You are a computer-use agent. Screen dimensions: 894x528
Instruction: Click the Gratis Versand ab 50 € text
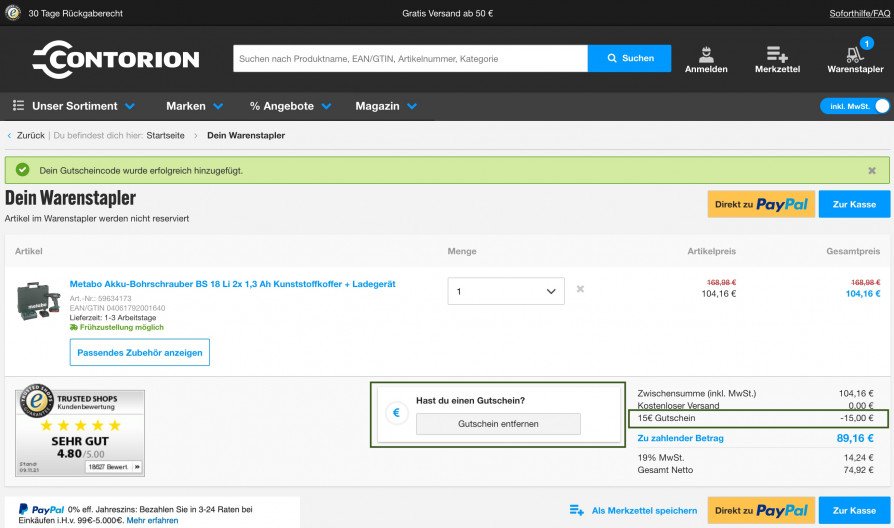point(448,13)
